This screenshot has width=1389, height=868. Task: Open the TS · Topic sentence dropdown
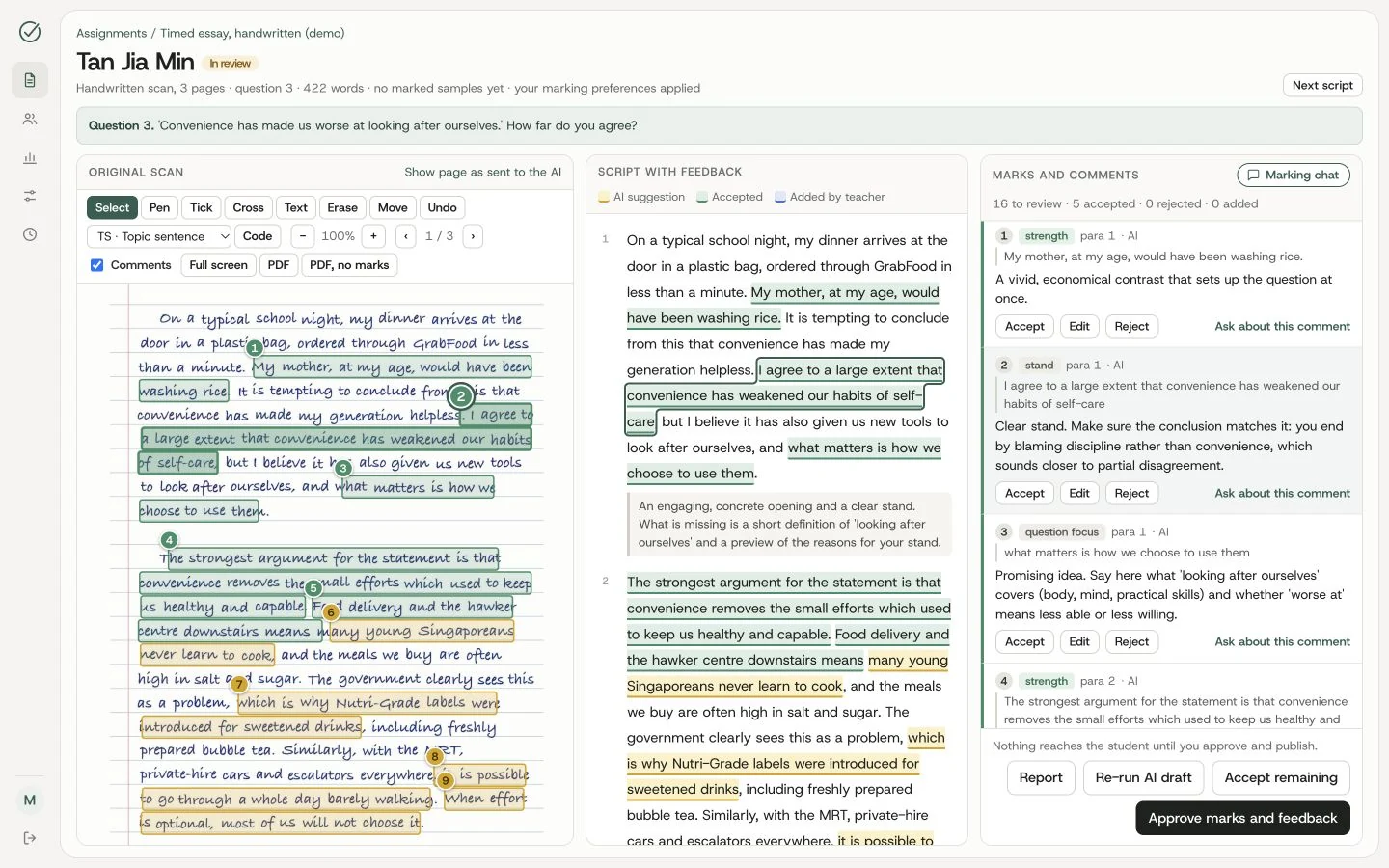[159, 236]
